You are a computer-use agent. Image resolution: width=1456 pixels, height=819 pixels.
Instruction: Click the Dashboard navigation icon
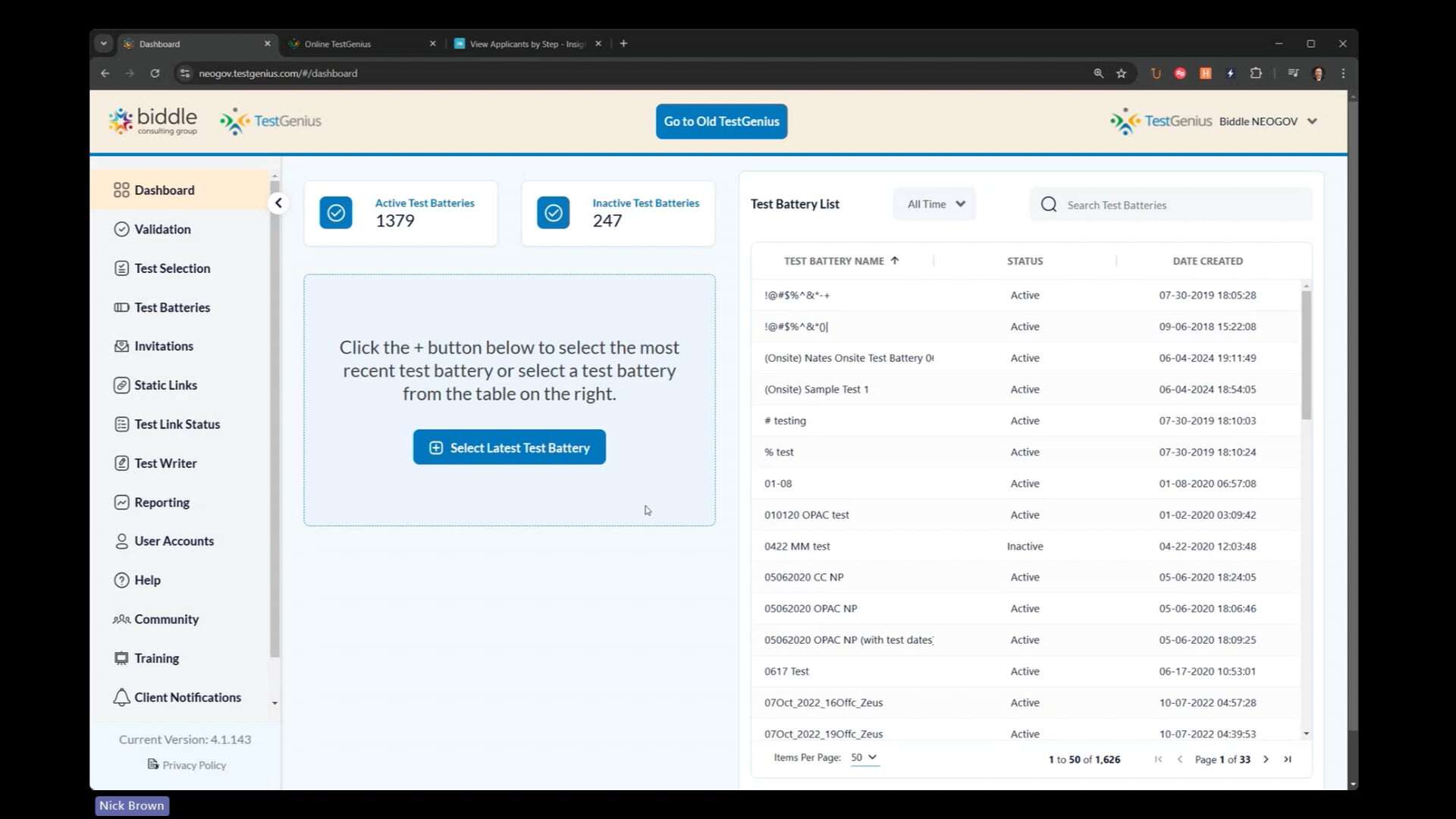[120, 190]
